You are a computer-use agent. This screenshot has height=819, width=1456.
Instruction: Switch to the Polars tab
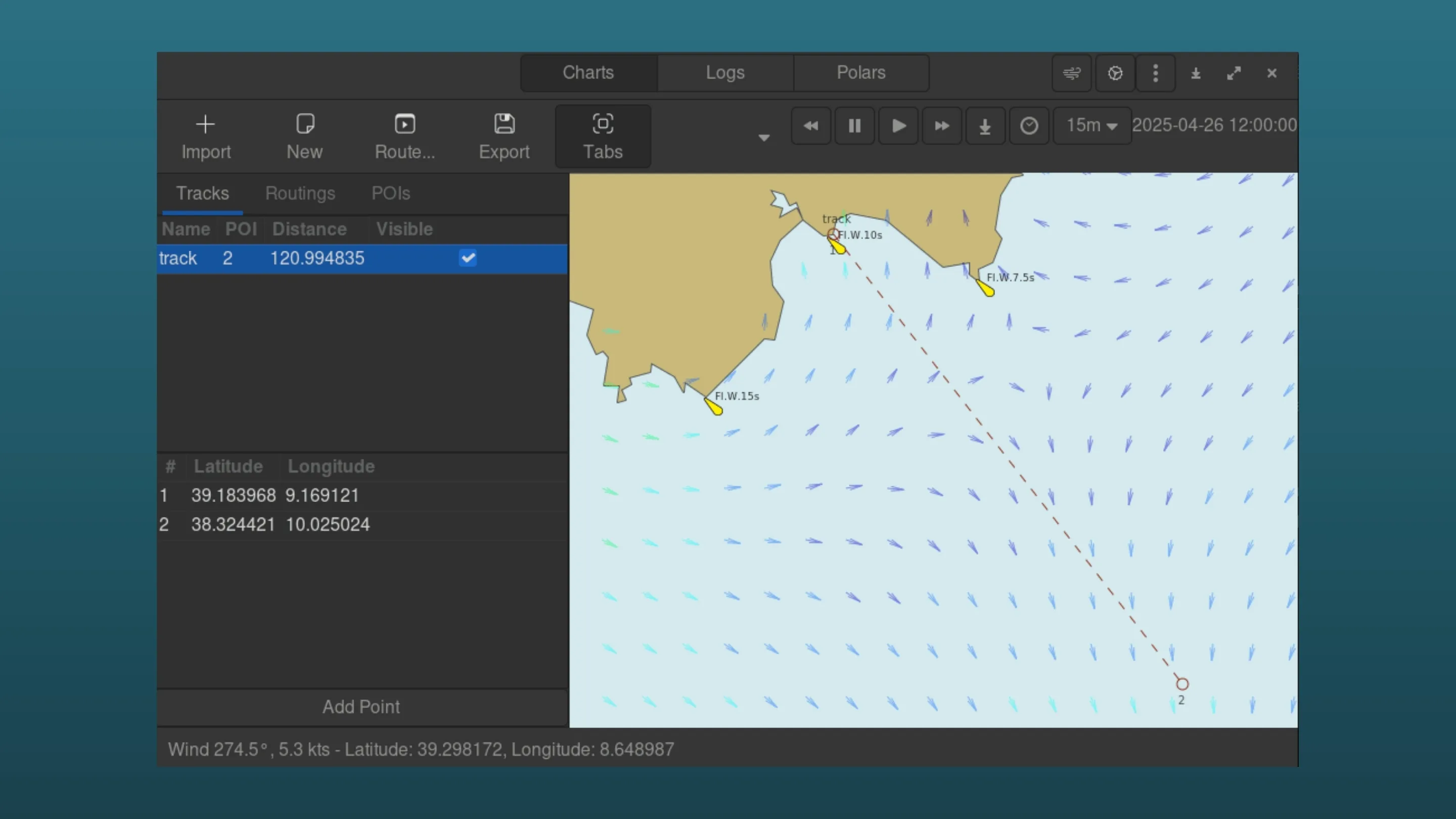(x=860, y=72)
